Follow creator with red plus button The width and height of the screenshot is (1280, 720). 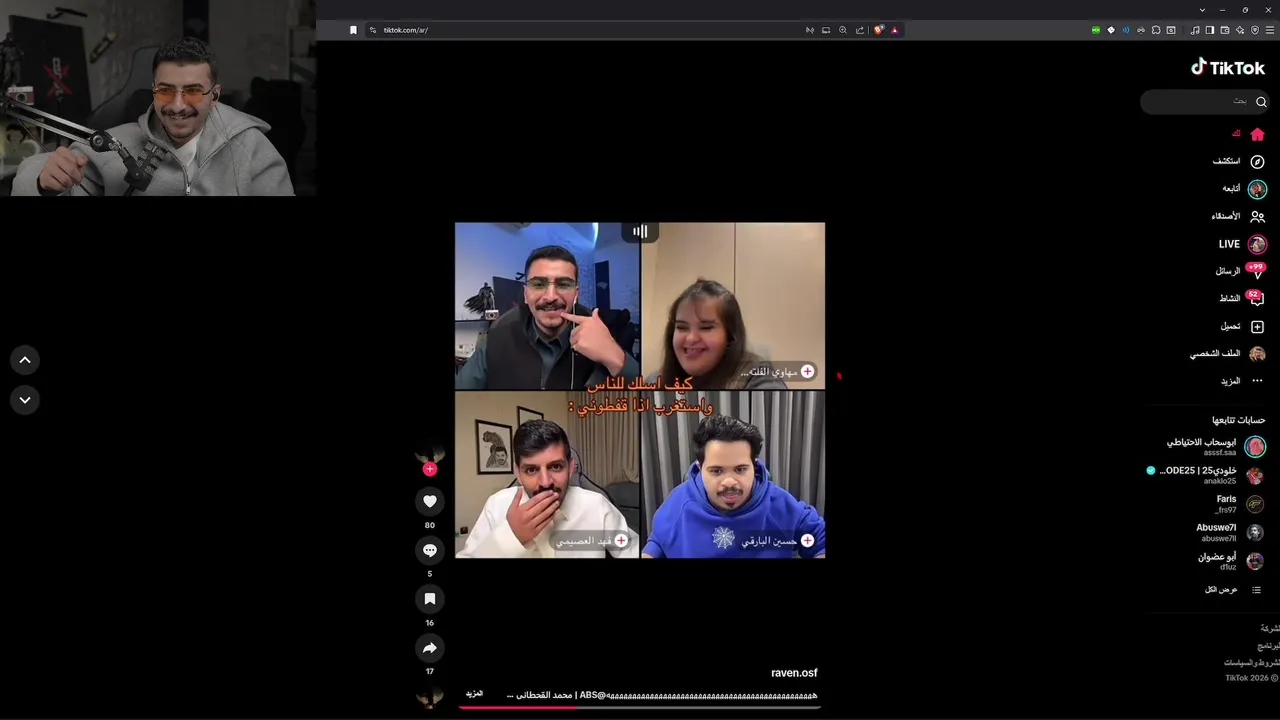click(430, 469)
